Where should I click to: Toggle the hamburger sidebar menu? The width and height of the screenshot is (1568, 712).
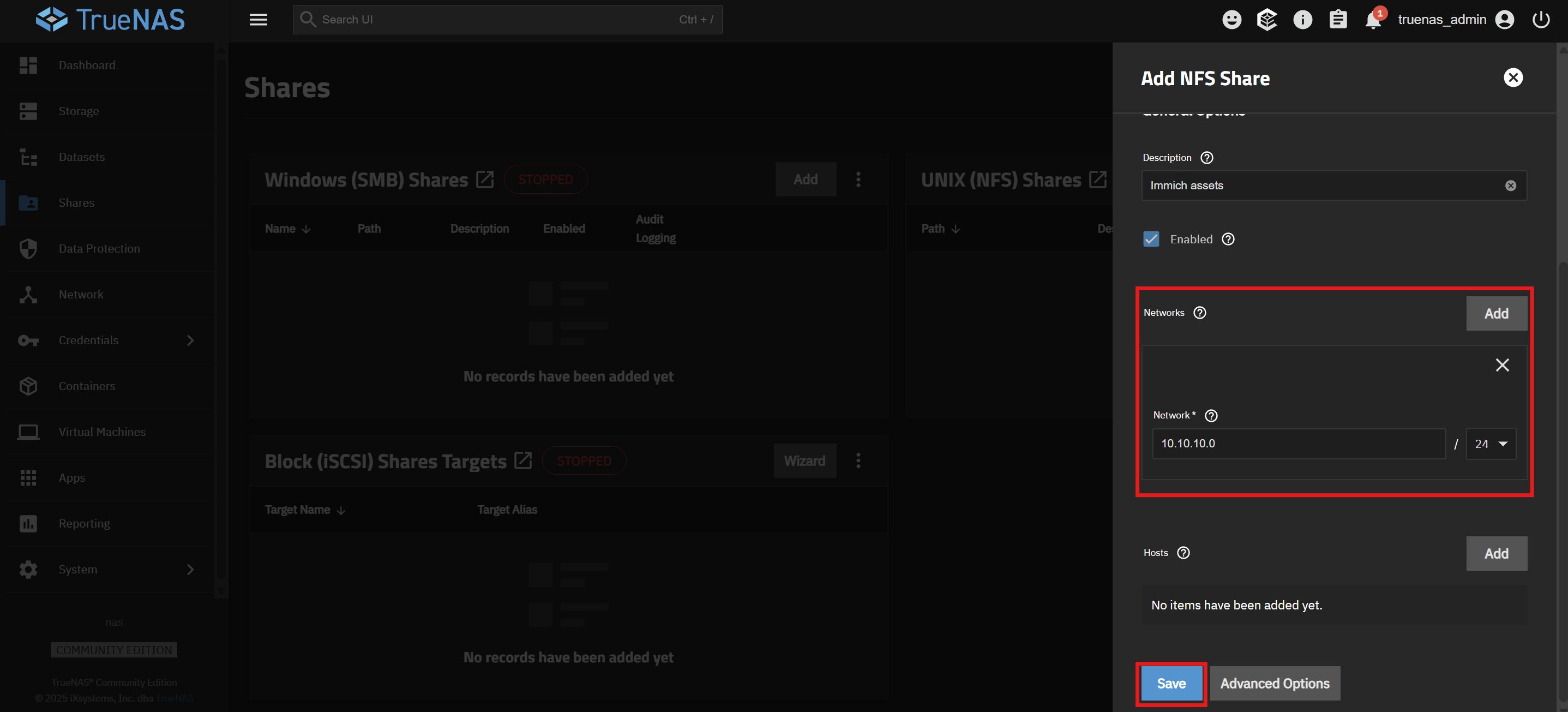click(258, 20)
